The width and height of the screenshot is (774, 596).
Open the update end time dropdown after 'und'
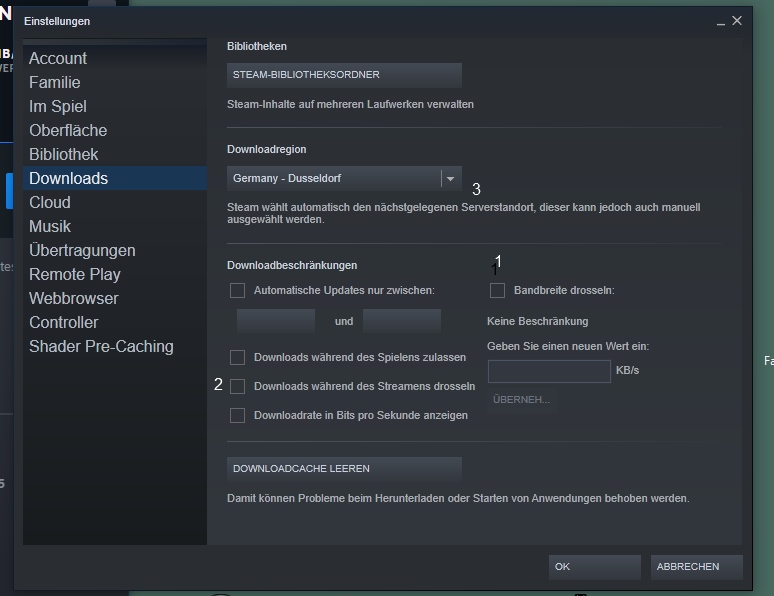402,321
